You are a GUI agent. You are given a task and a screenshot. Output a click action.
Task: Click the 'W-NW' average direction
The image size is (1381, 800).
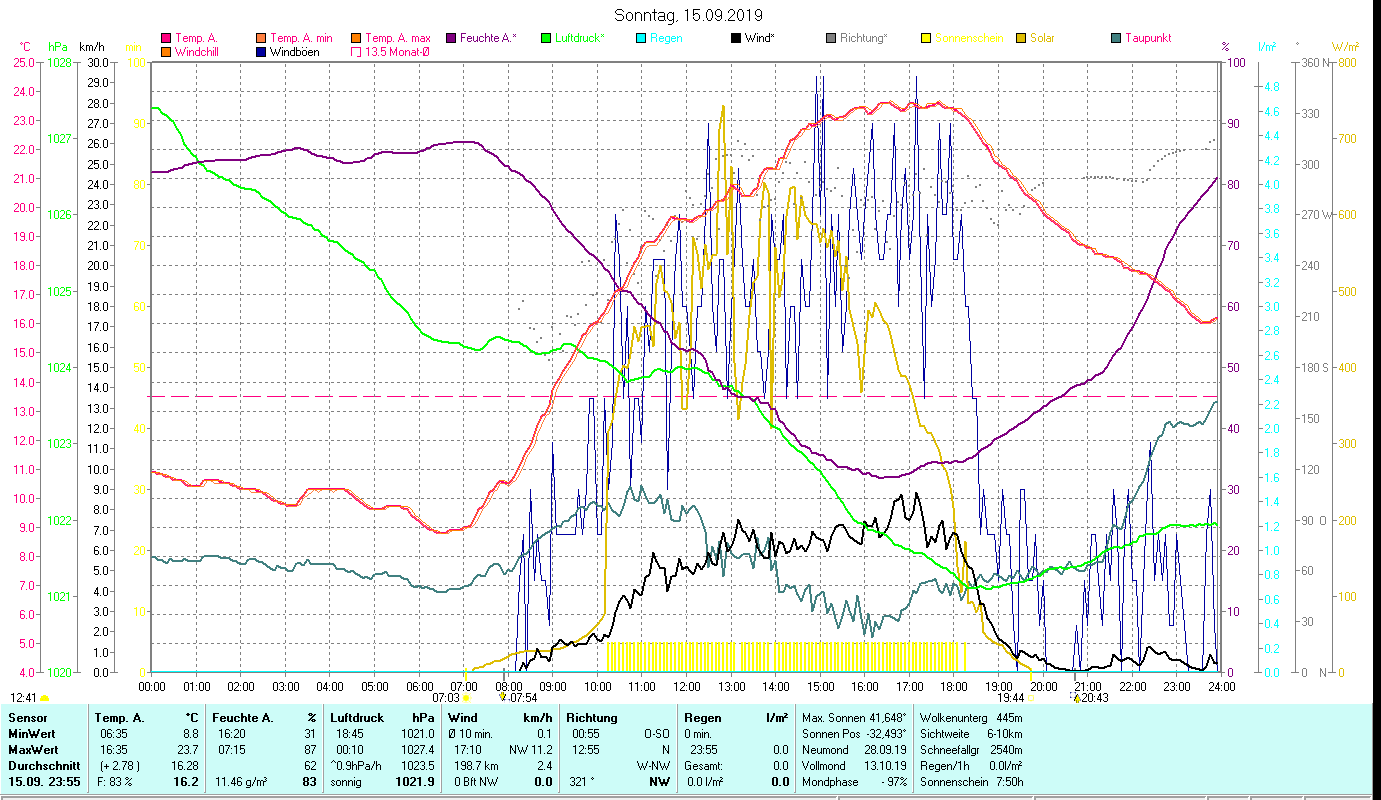(x=653, y=765)
